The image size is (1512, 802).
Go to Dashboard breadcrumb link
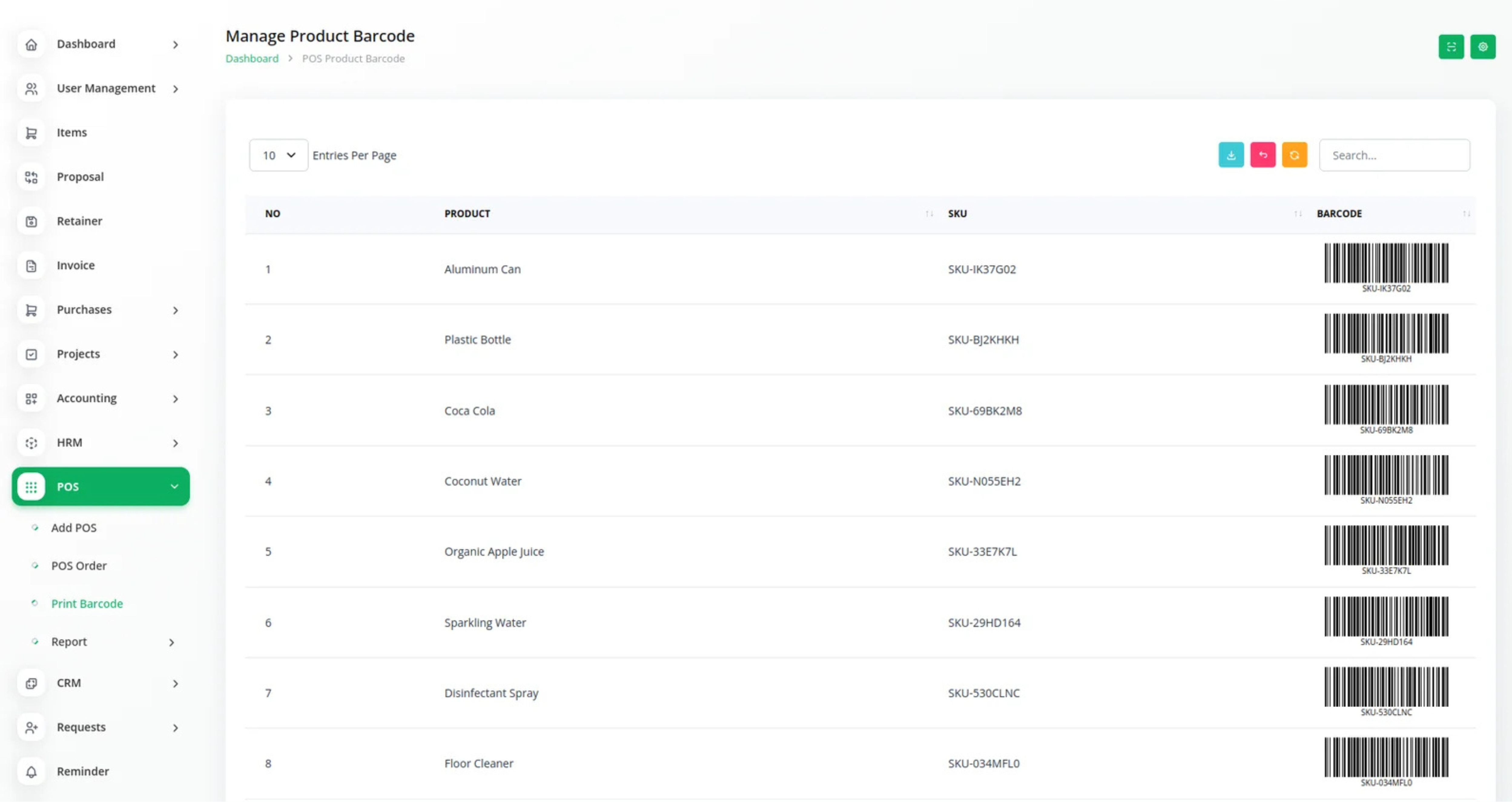tap(252, 58)
